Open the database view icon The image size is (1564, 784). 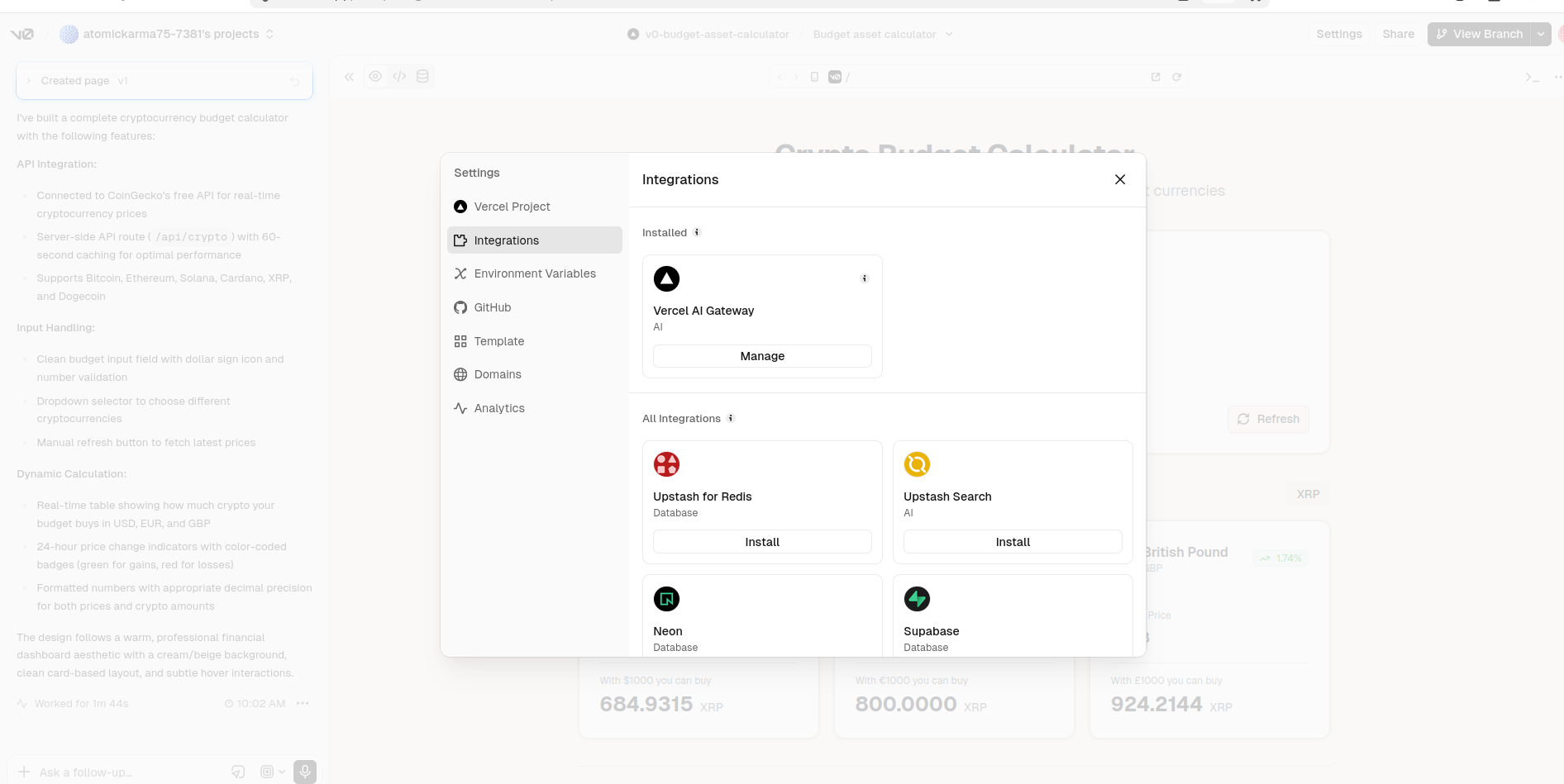click(x=422, y=76)
